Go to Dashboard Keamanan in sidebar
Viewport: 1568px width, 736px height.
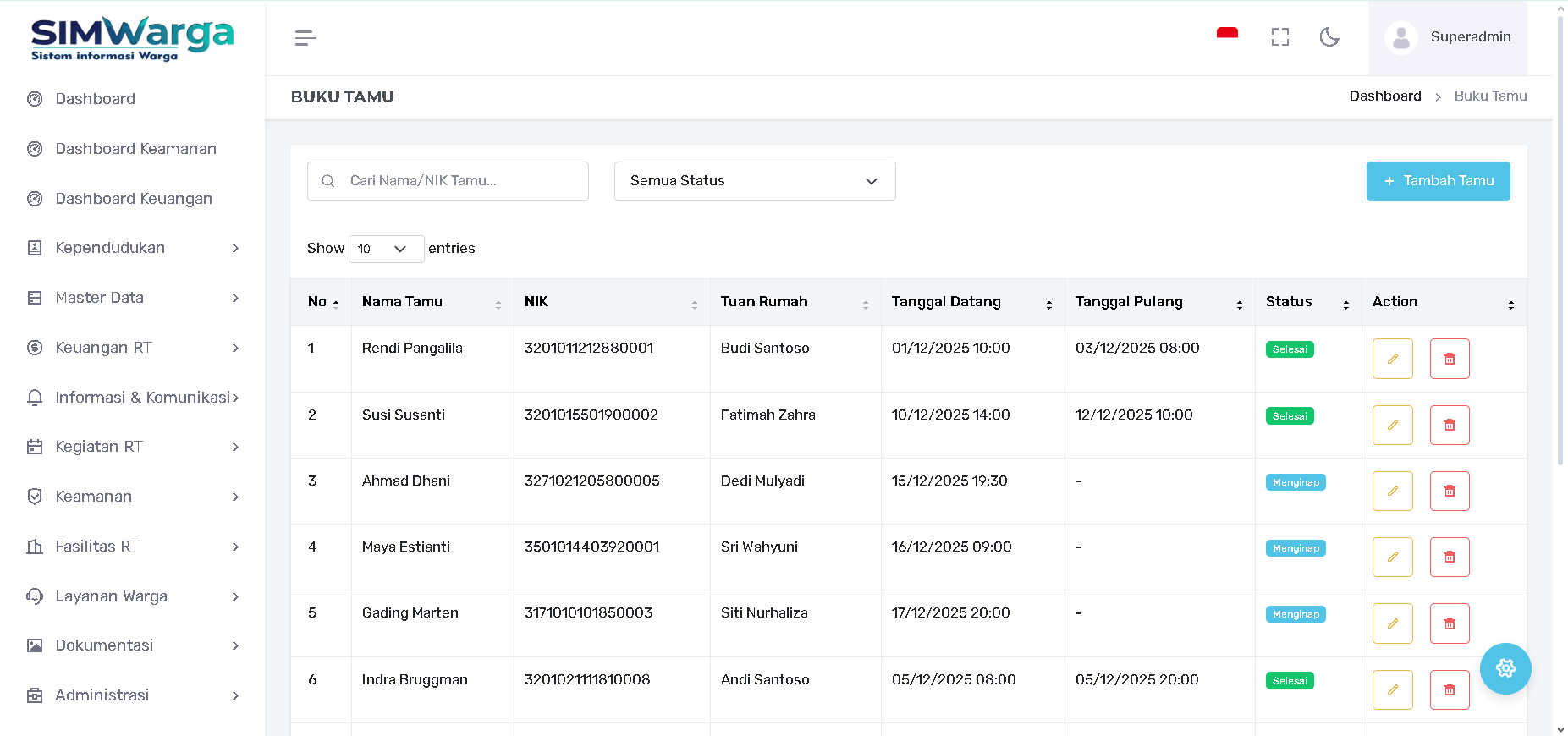135,149
